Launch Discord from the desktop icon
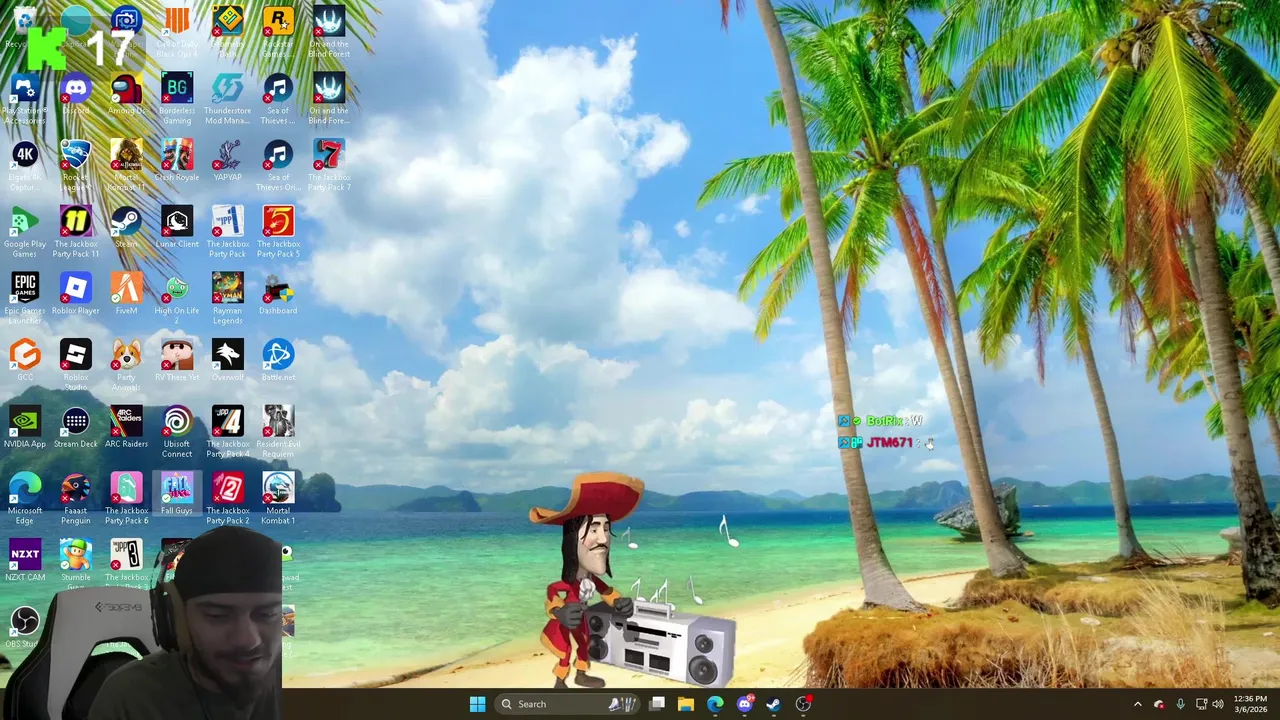 [76, 94]
